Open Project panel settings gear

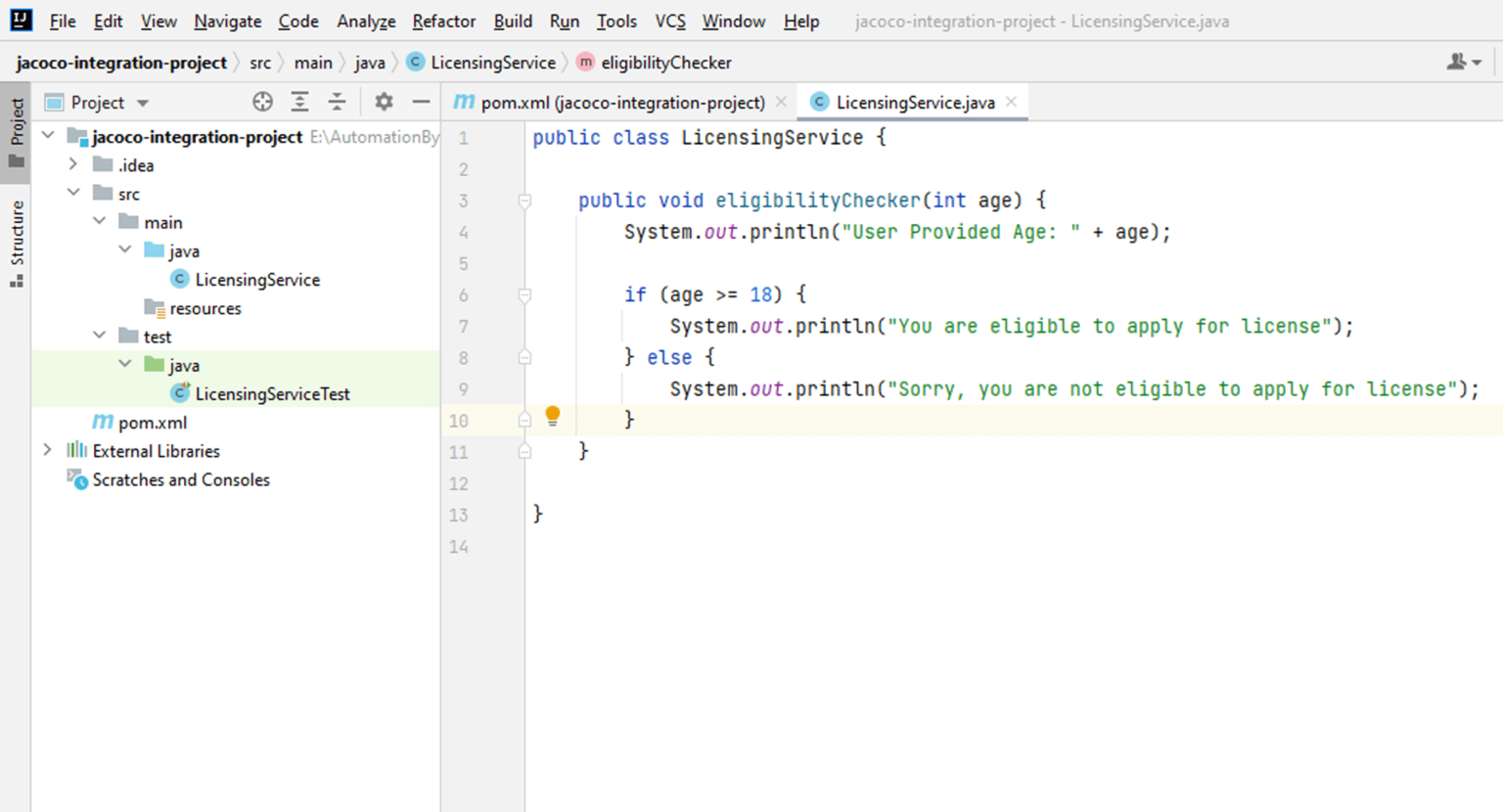384,102
